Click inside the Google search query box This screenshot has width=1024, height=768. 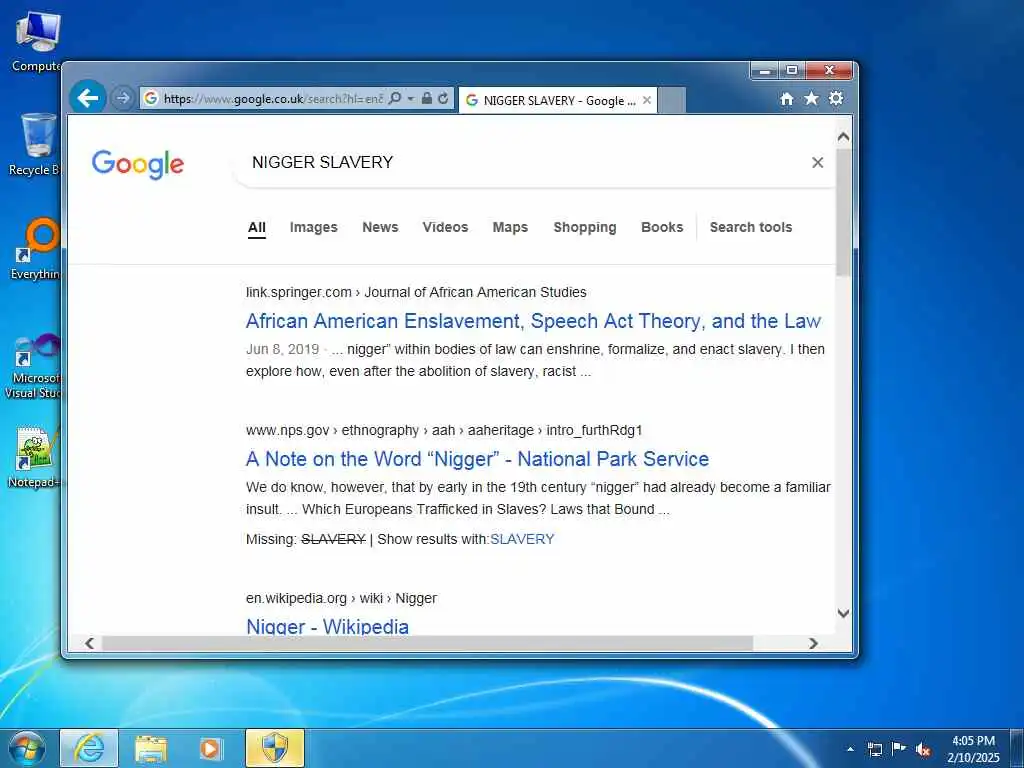(522, 162)
